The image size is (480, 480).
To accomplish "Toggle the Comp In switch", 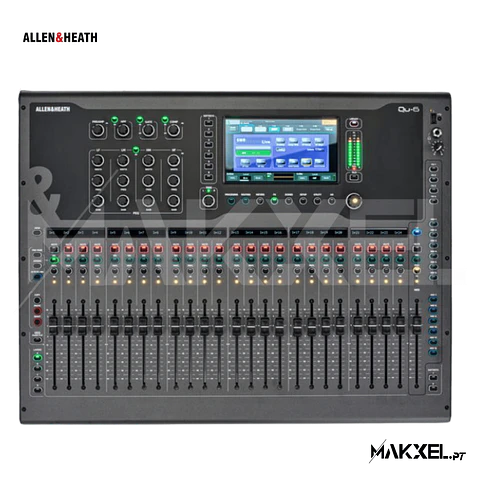I will tap(165, 120).
